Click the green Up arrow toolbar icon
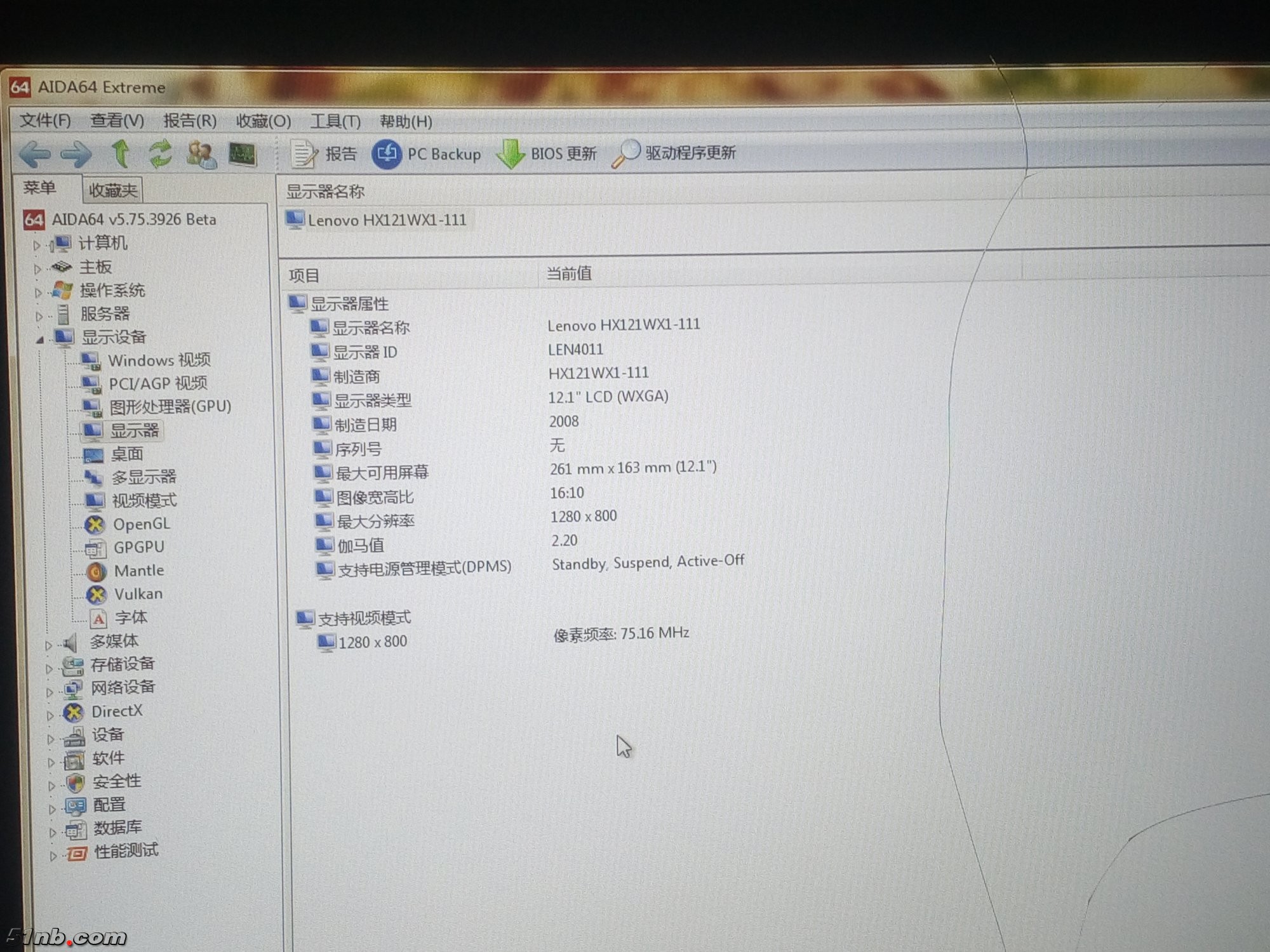Screen dimensions: 1270x952 point(120,154)
